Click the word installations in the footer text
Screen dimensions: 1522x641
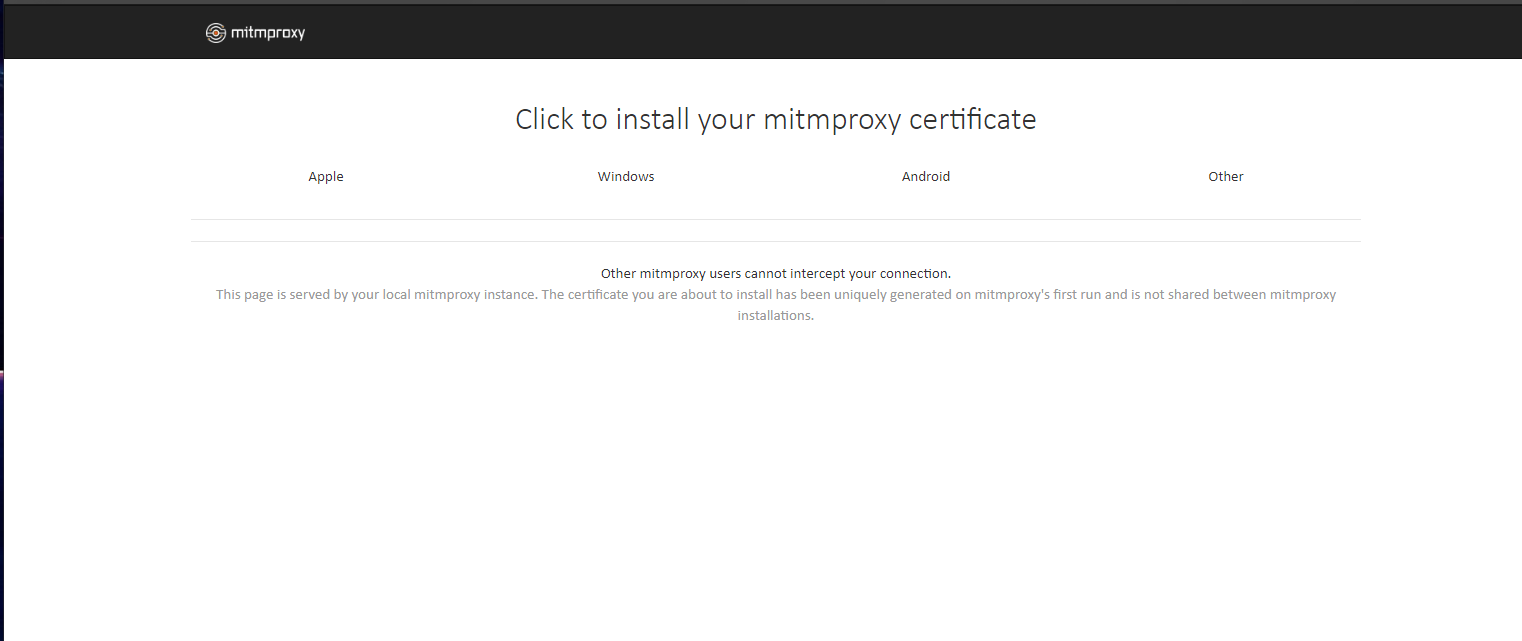click(776, 315)
